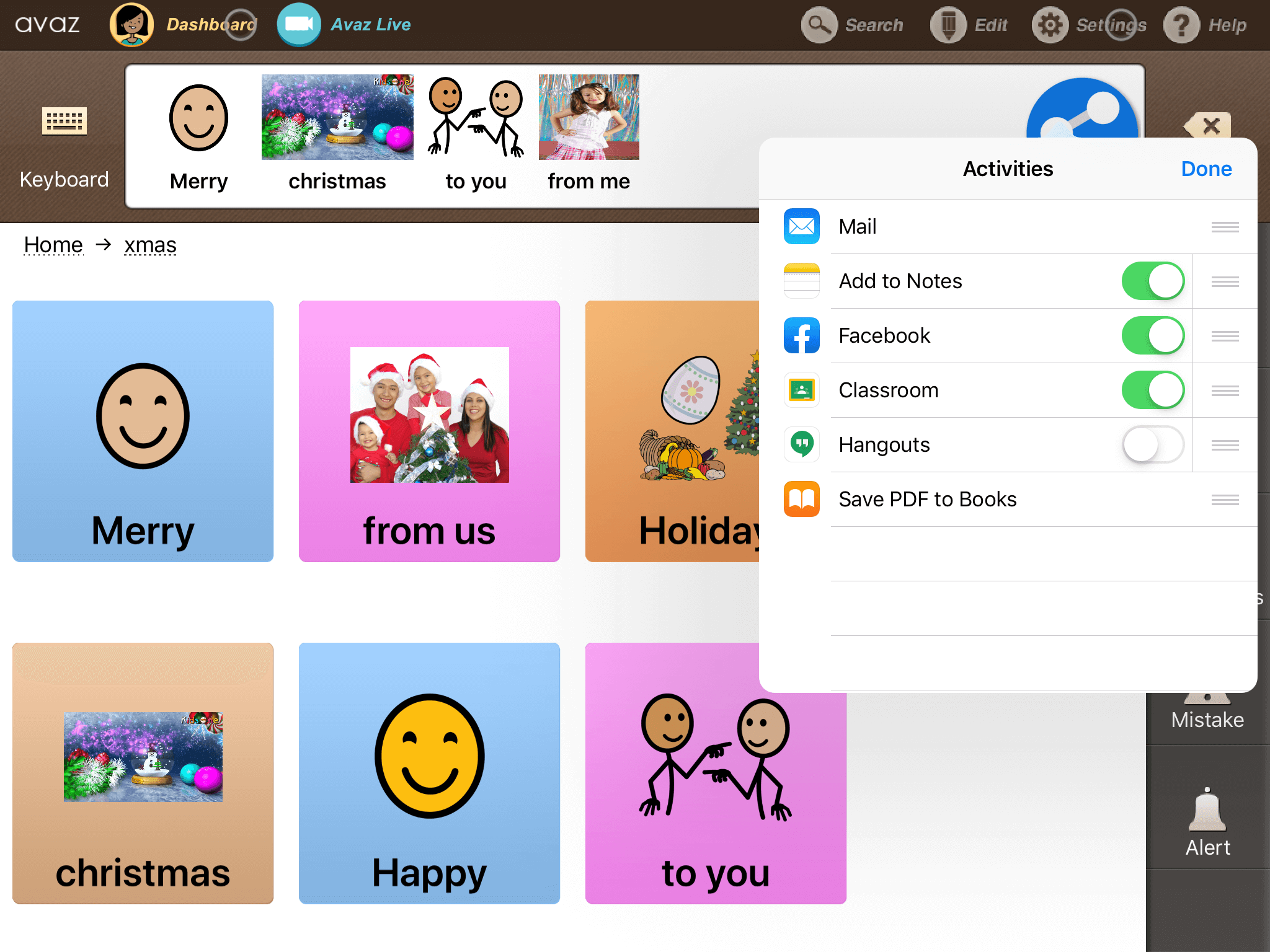Open the Dashboard avatar icon
Image resolution: width=1270 pixels, height=952 pixels.
coord(131,25)
